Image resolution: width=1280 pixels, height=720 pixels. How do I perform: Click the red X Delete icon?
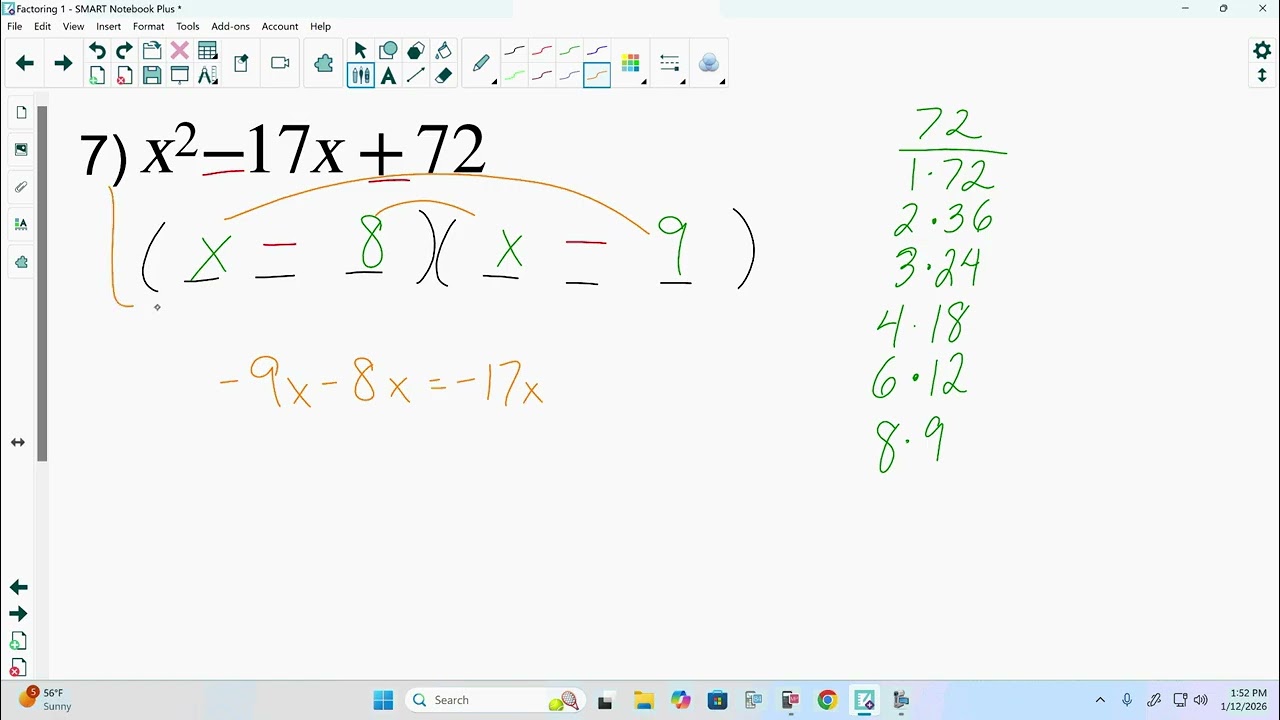coord(180,51)
